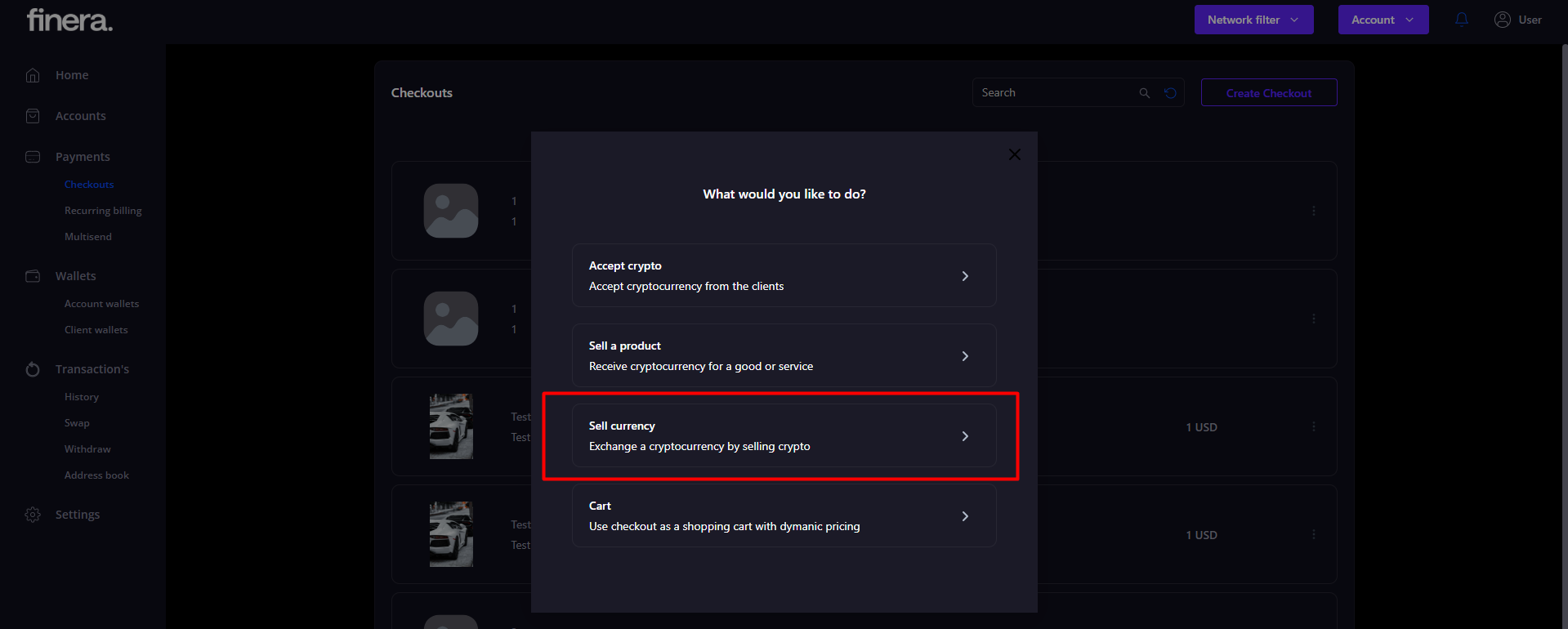This screenshot has width=1568, height=629.
Task: Click the Settings gear icon
Action: coord(33,515)
